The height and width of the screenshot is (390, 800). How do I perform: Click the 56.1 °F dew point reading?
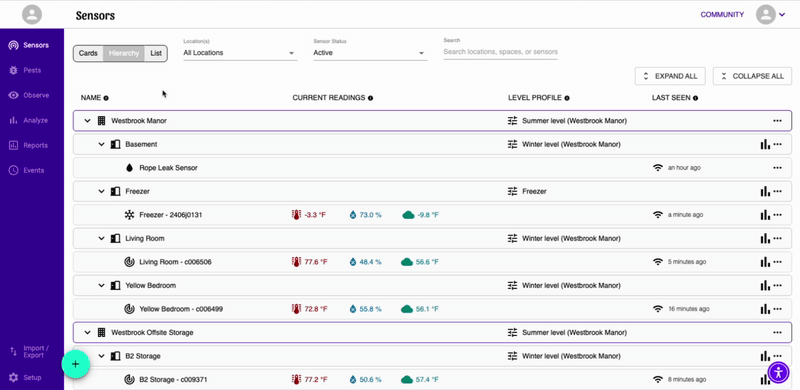[x=420, y=309]
